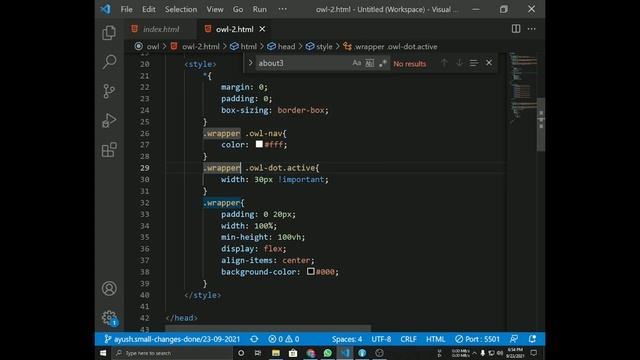Viewport: 640px width, 360px height.
Task: Click the minimap code overview
Action: pyautogui.click(x=522, y=88)
